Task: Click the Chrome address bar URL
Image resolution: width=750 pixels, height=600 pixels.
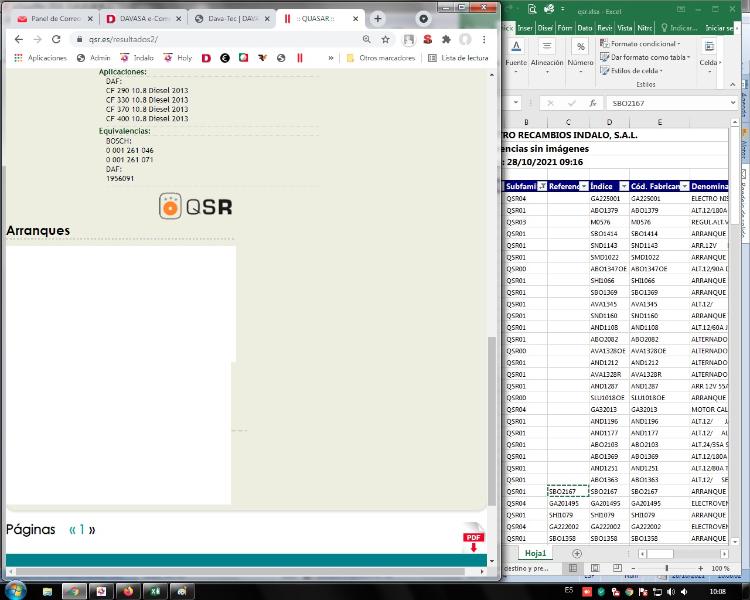Action: pos(123,39)
